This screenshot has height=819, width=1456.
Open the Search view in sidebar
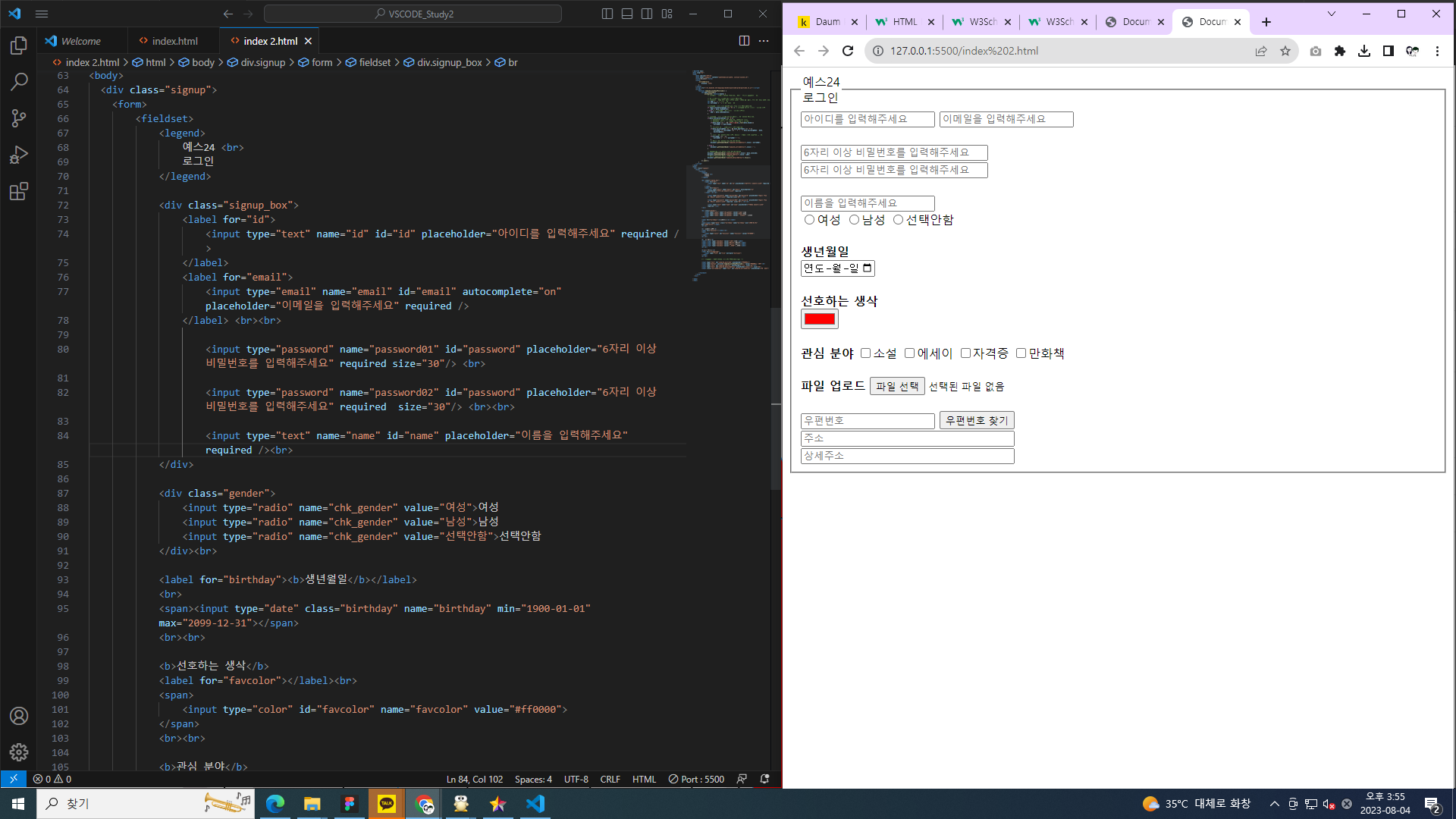[x=19, y=82]
